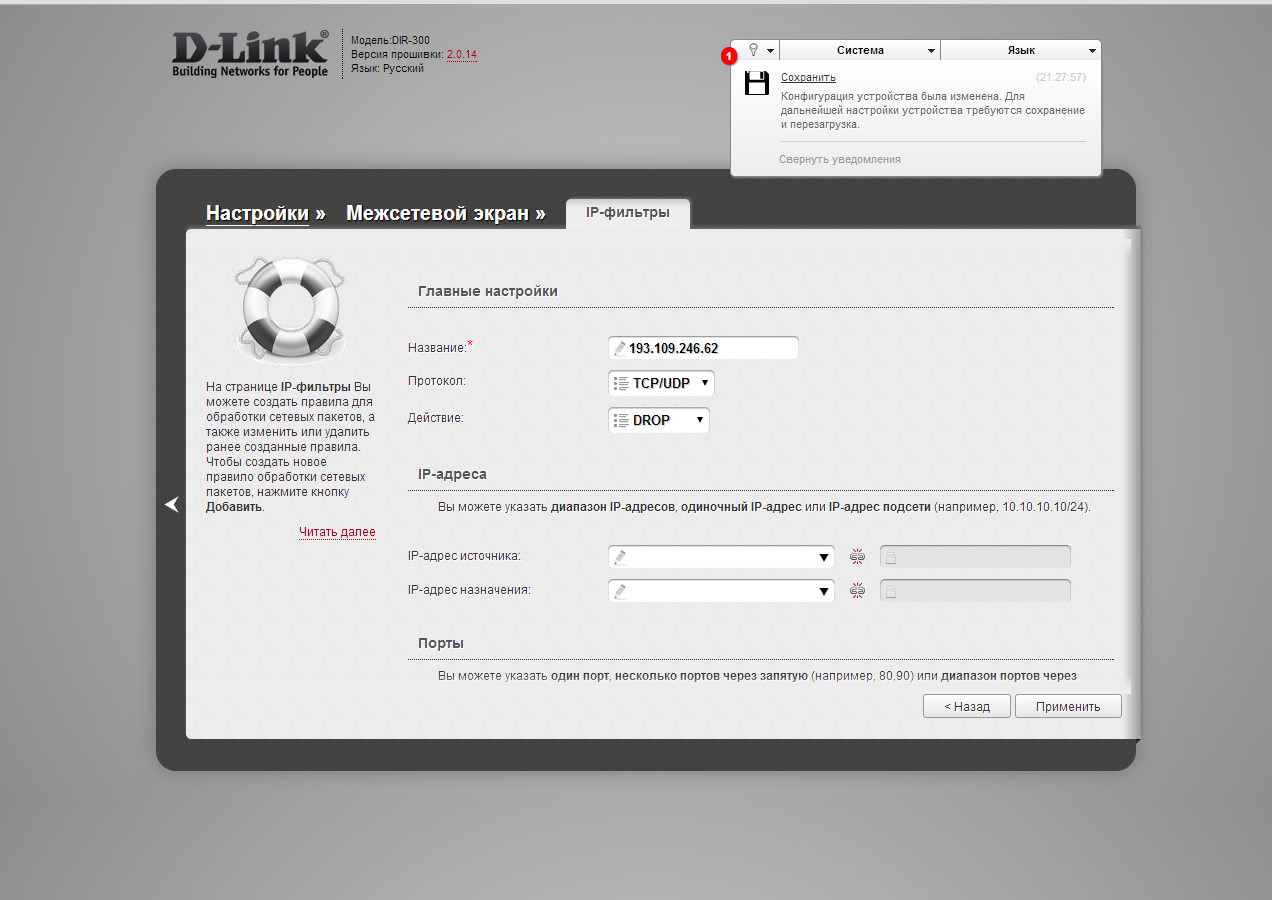Click the destination IP range link icon
The width and height of the screenshot is (1272, 900).
[856, 591]
